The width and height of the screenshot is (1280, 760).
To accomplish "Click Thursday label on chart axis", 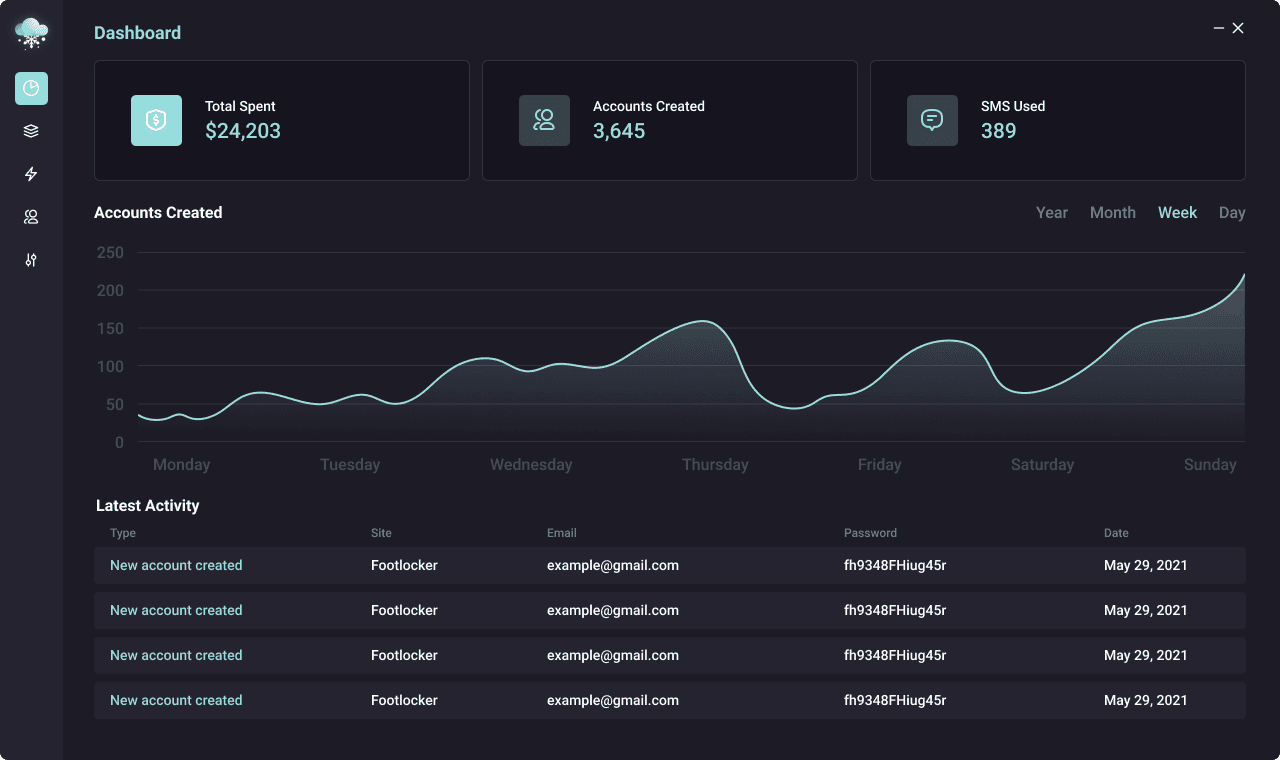I will pyautogui.click(x=715, y=465).
